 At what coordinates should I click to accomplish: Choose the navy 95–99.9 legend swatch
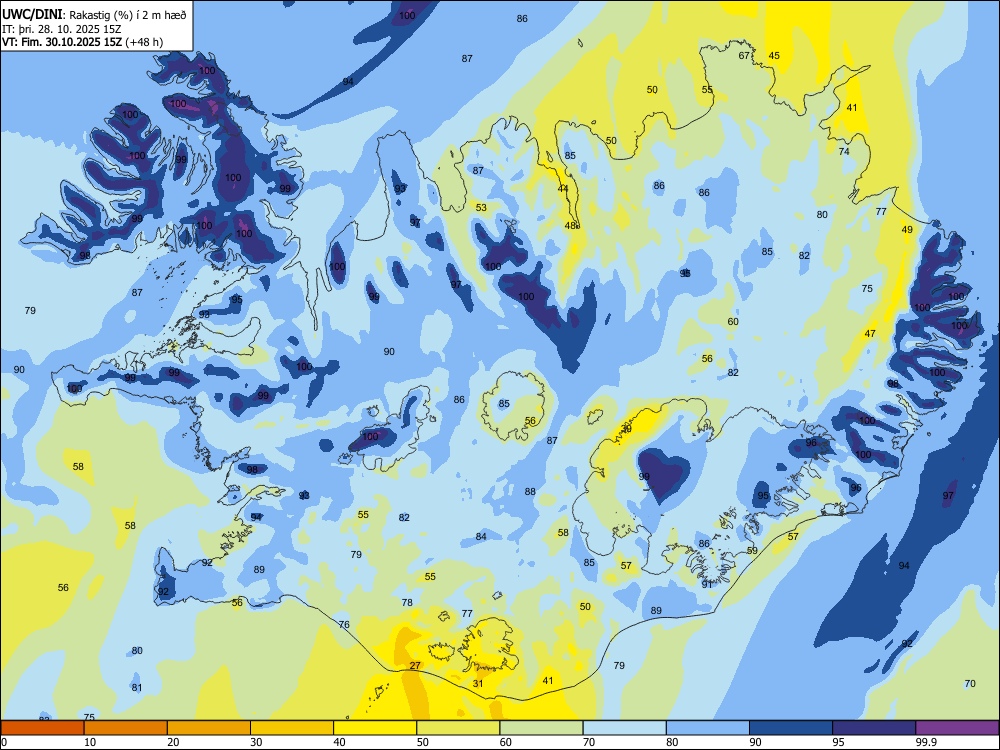[x=874, y=728]
